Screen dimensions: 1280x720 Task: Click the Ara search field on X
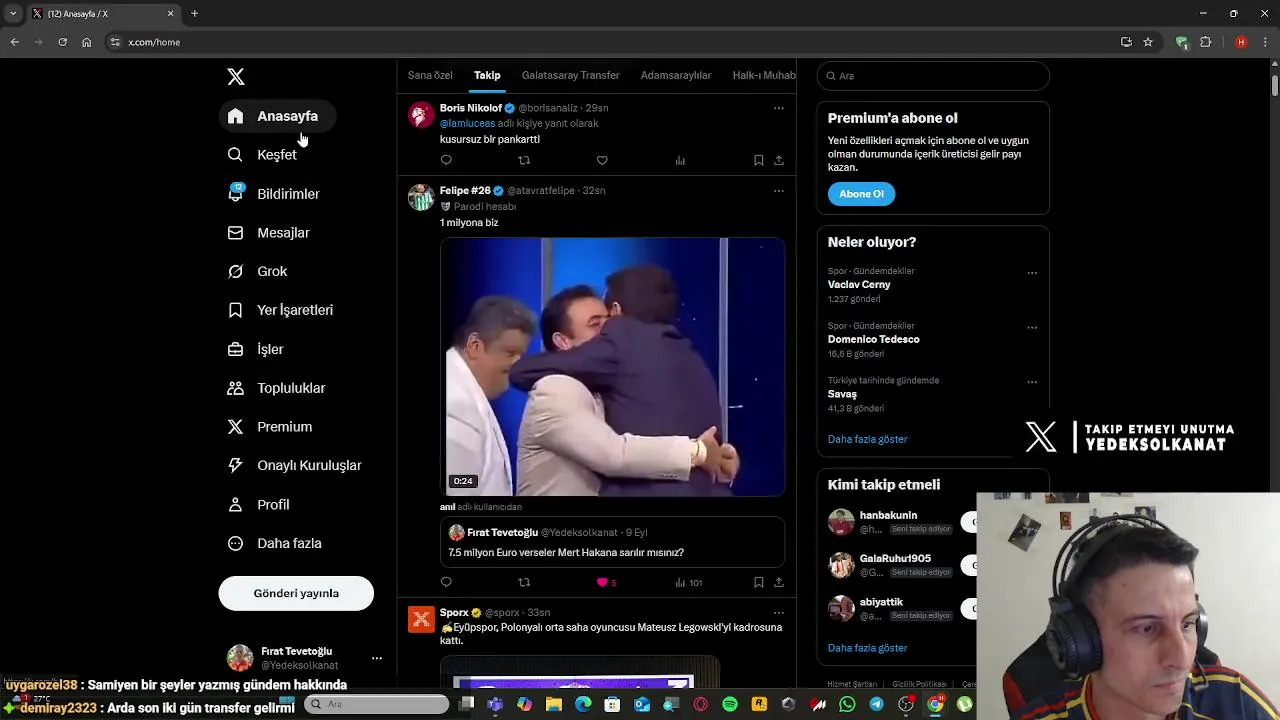point(933,76)
